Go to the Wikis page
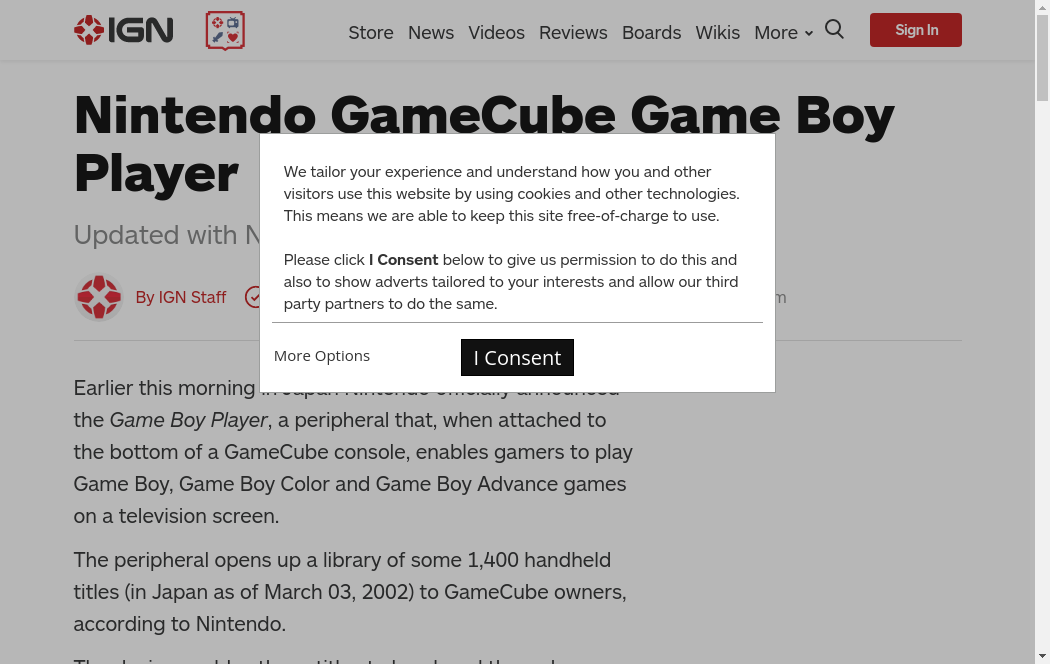The height and width of the screenshot is (664, 1050). point(718,33)
